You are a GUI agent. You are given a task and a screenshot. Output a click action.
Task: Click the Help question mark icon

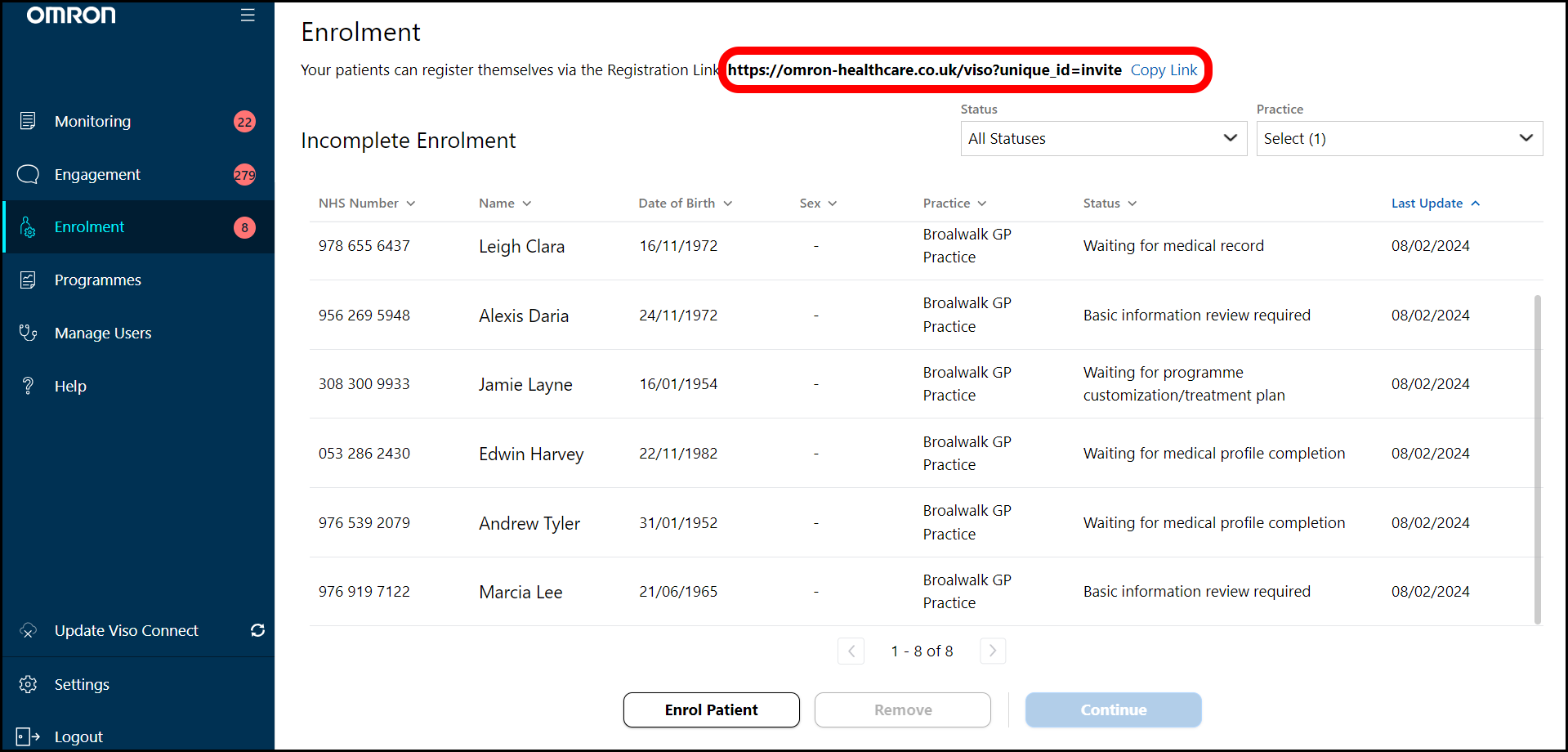click(28, 386)
